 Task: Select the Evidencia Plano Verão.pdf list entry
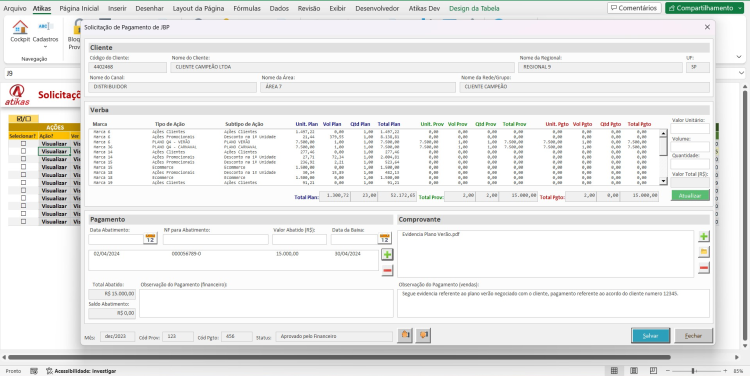[430, 234]
